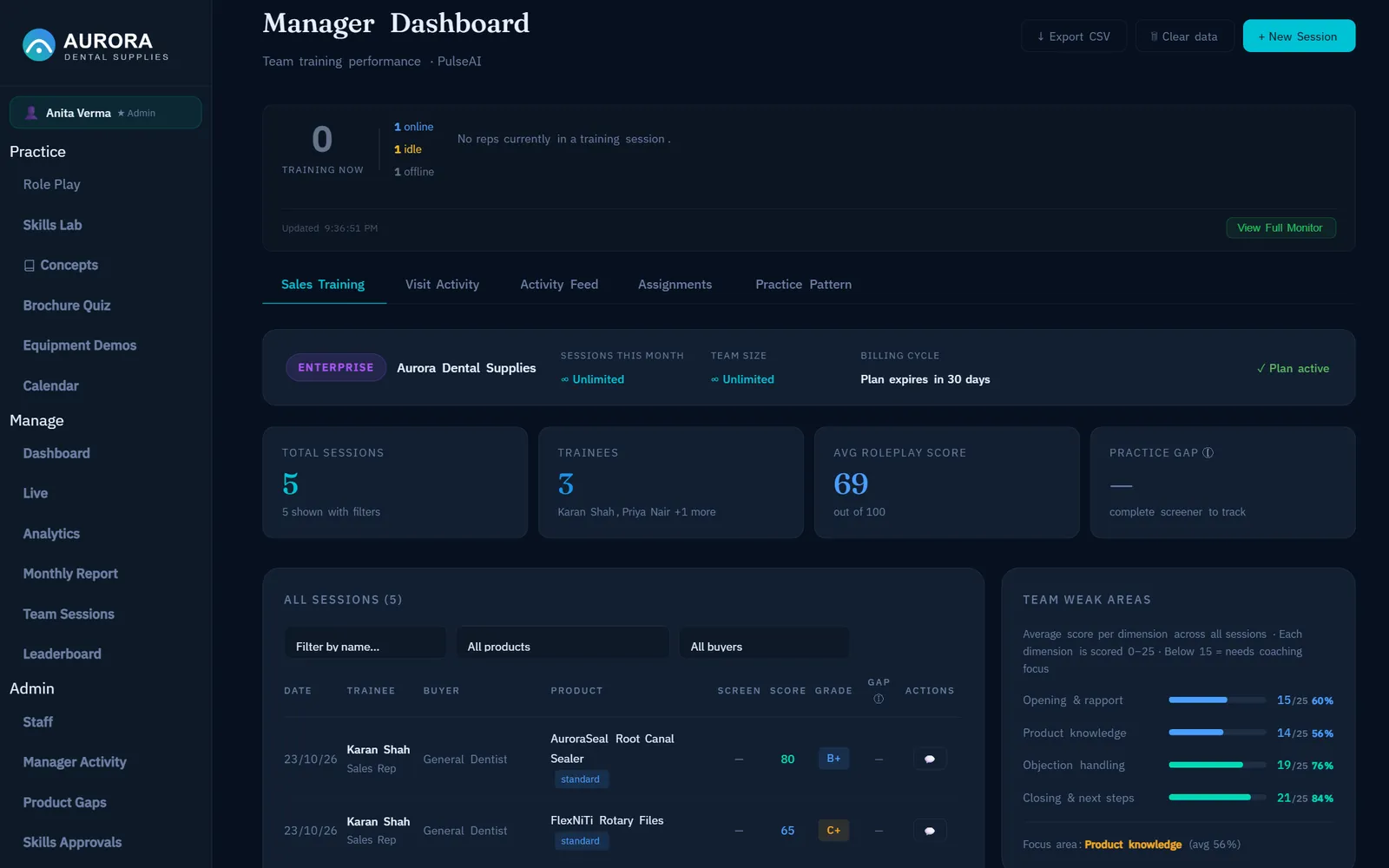Image resolution: width=1389 pixels, height=868 pixels.
Task: Open comment action for AuroraSeal session row
Action: pos(930,759)
